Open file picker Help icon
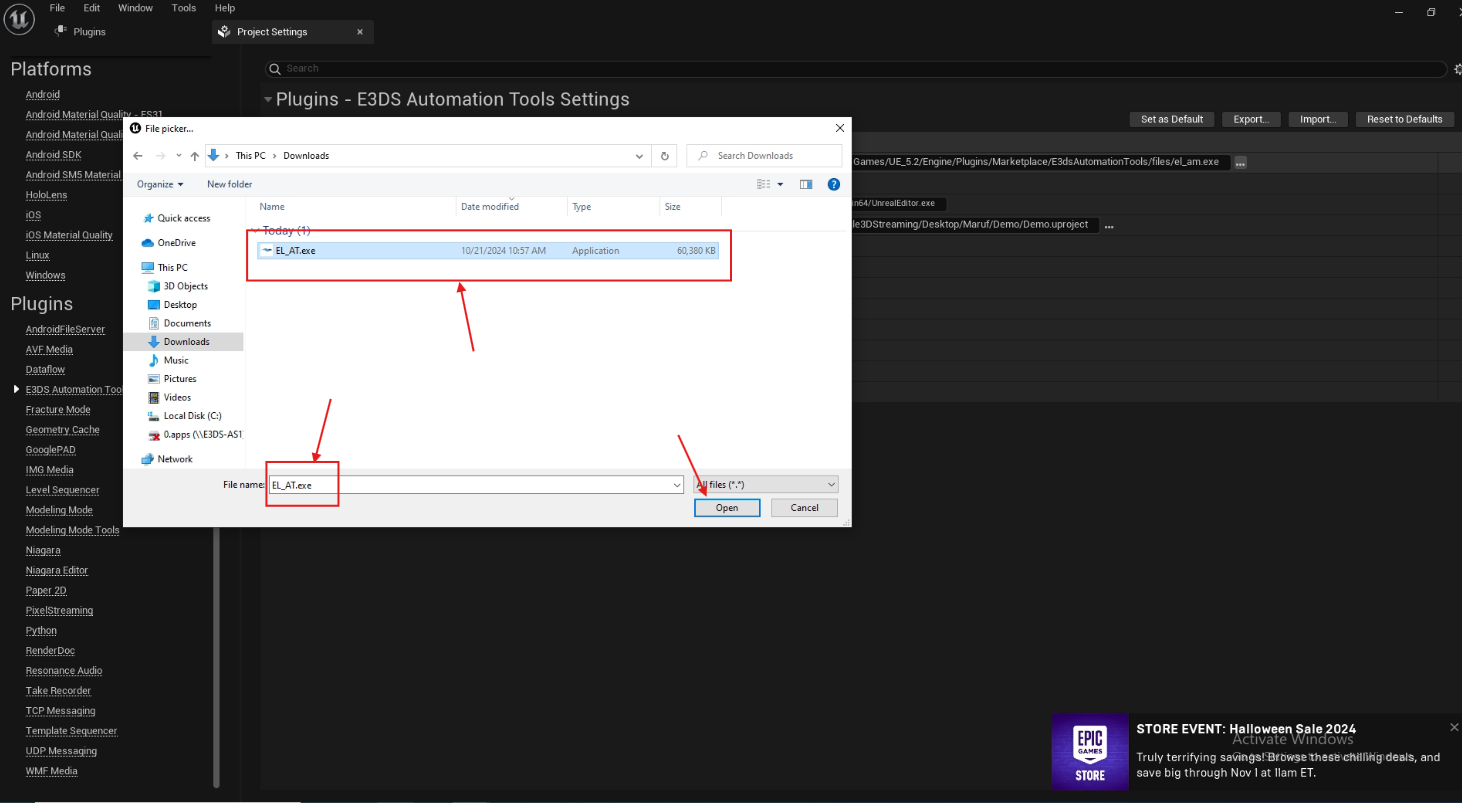 click(x=834, y=184)
